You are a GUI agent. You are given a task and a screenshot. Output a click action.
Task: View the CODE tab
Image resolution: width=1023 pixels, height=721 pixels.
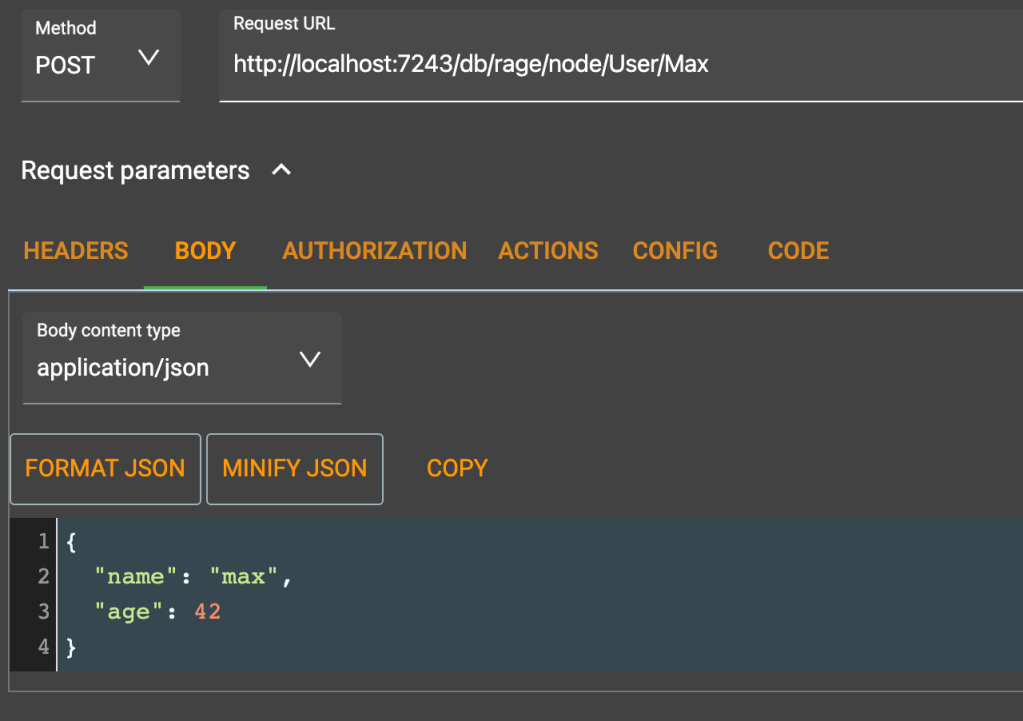(798, 251)
